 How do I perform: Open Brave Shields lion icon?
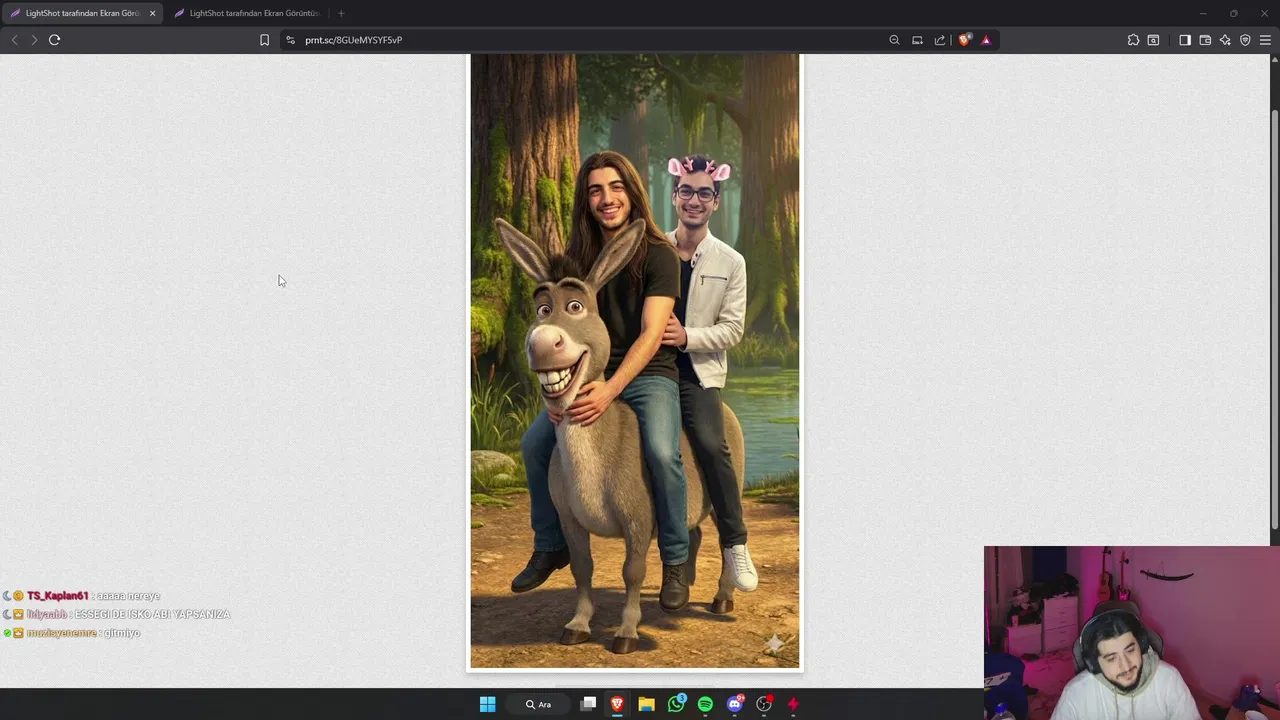[x=964, y=40]
